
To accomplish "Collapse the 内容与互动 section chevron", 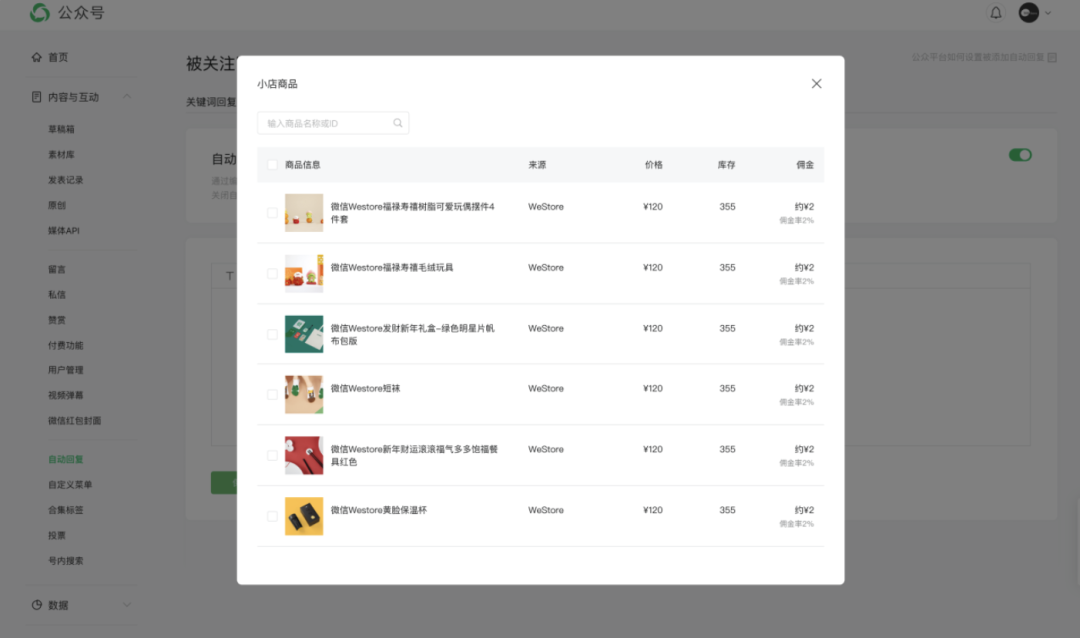I will (127, 97).
